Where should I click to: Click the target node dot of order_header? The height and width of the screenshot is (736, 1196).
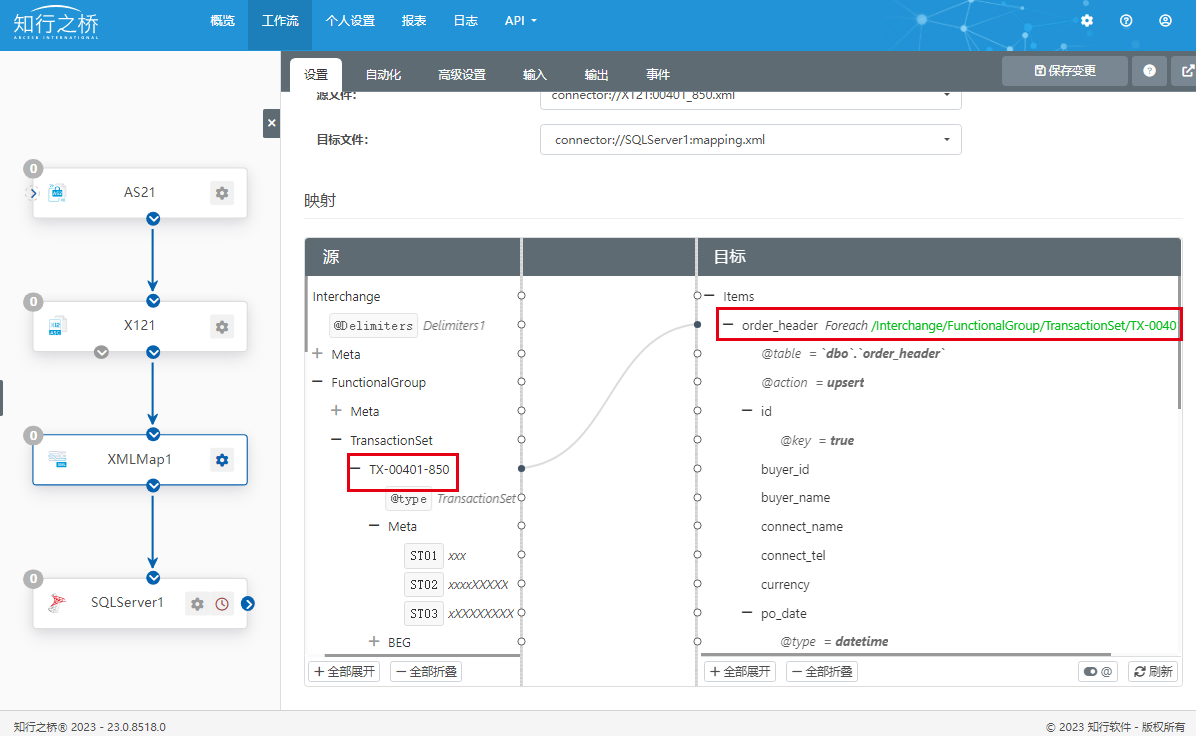click(x=697, y=324)
